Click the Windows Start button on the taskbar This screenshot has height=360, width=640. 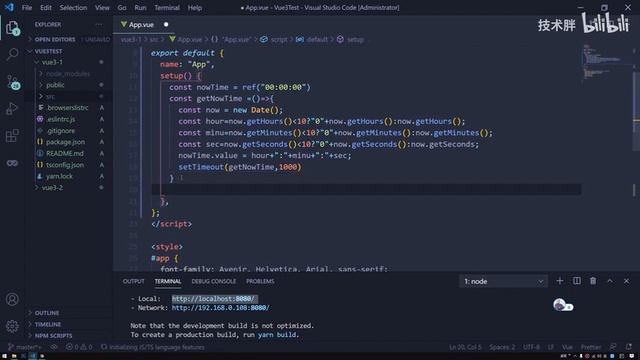tap(4, 356)
